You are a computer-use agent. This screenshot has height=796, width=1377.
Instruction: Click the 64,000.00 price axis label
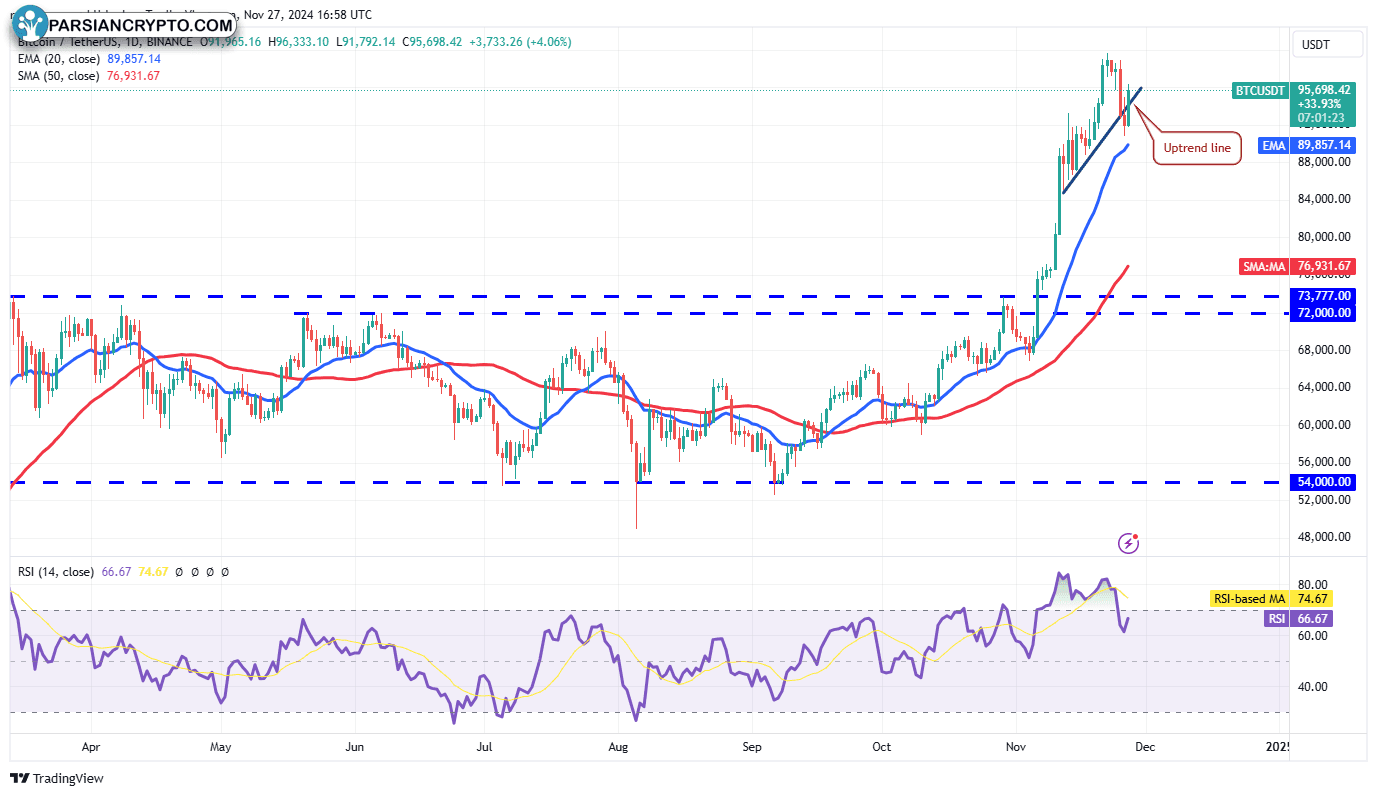1325,387
